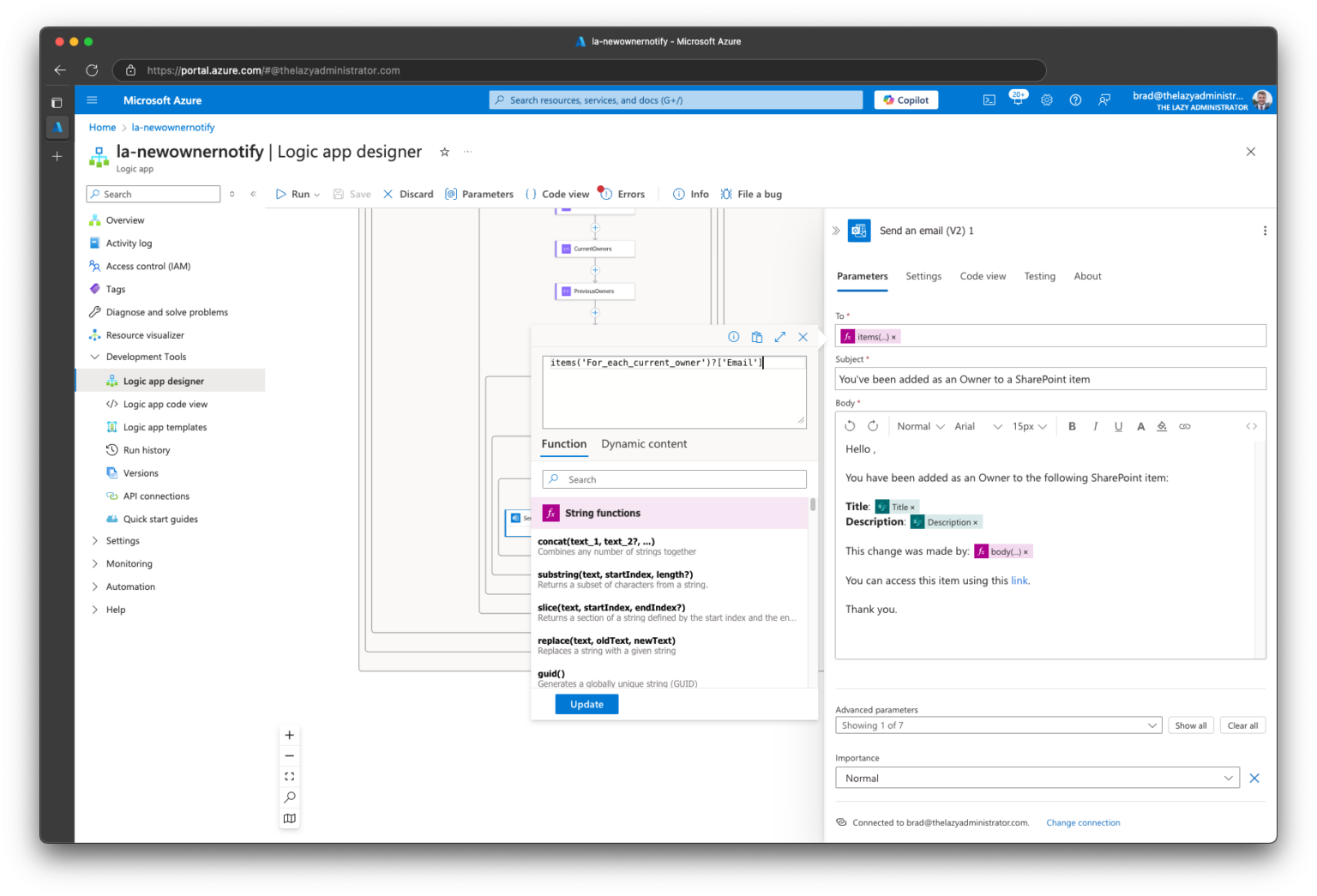Image resolution: width=1317 pixels, height=896 pixels.
Task: Favorite the logic app with star icon
Action: [x=444, y=152]
